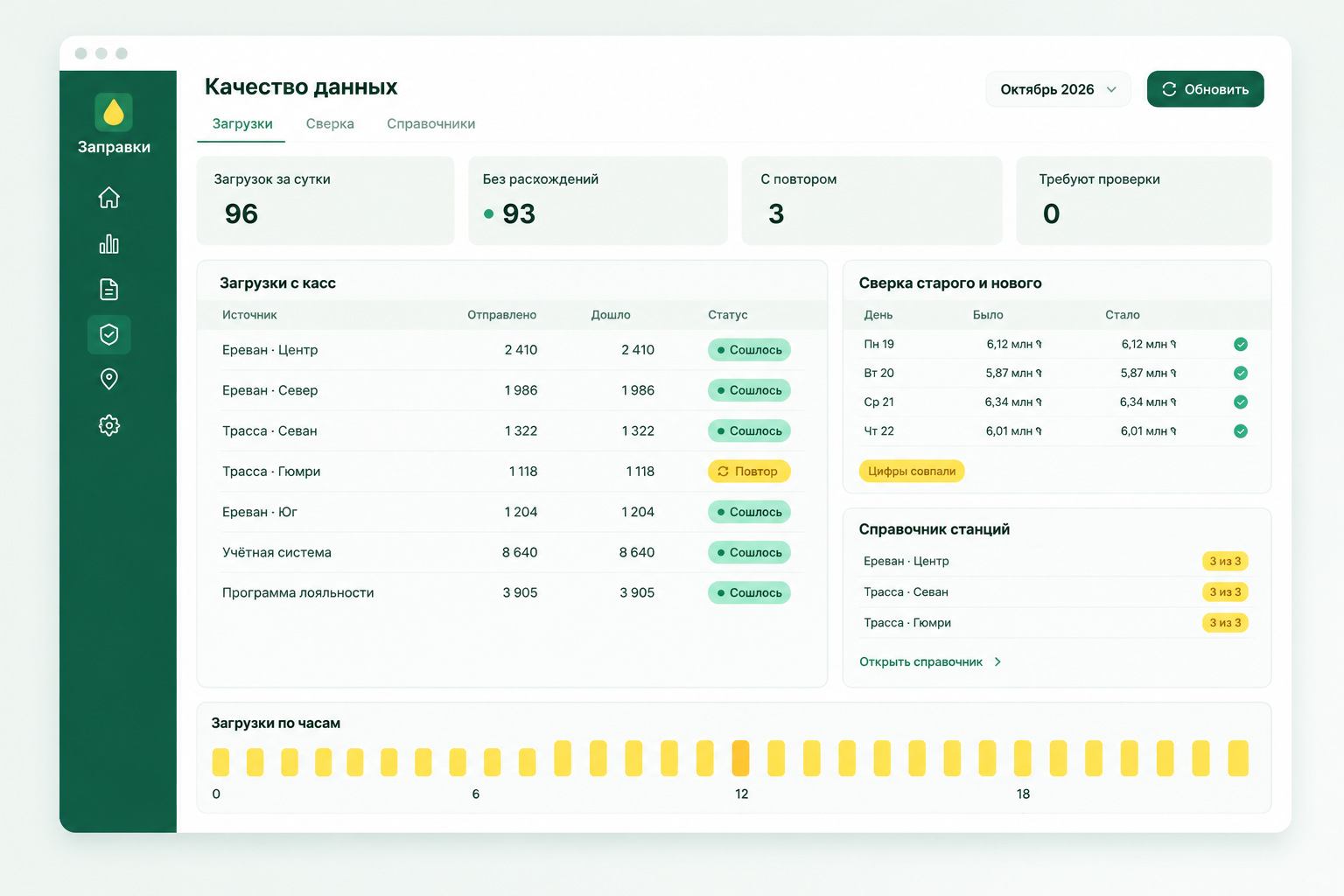Viewport: 1344px width, 896px height.
Task: Click the hour 0 bar in chart
Action: [x=220, y=762]
